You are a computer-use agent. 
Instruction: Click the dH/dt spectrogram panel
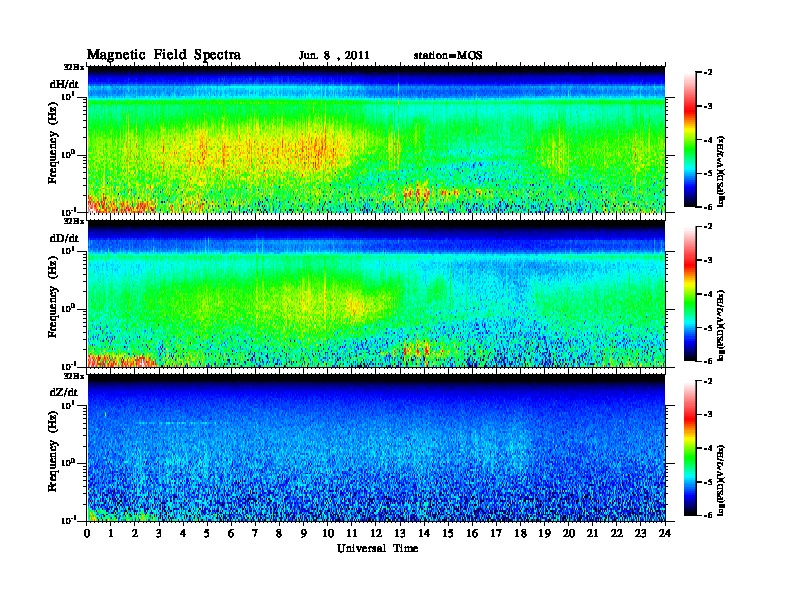376,139
